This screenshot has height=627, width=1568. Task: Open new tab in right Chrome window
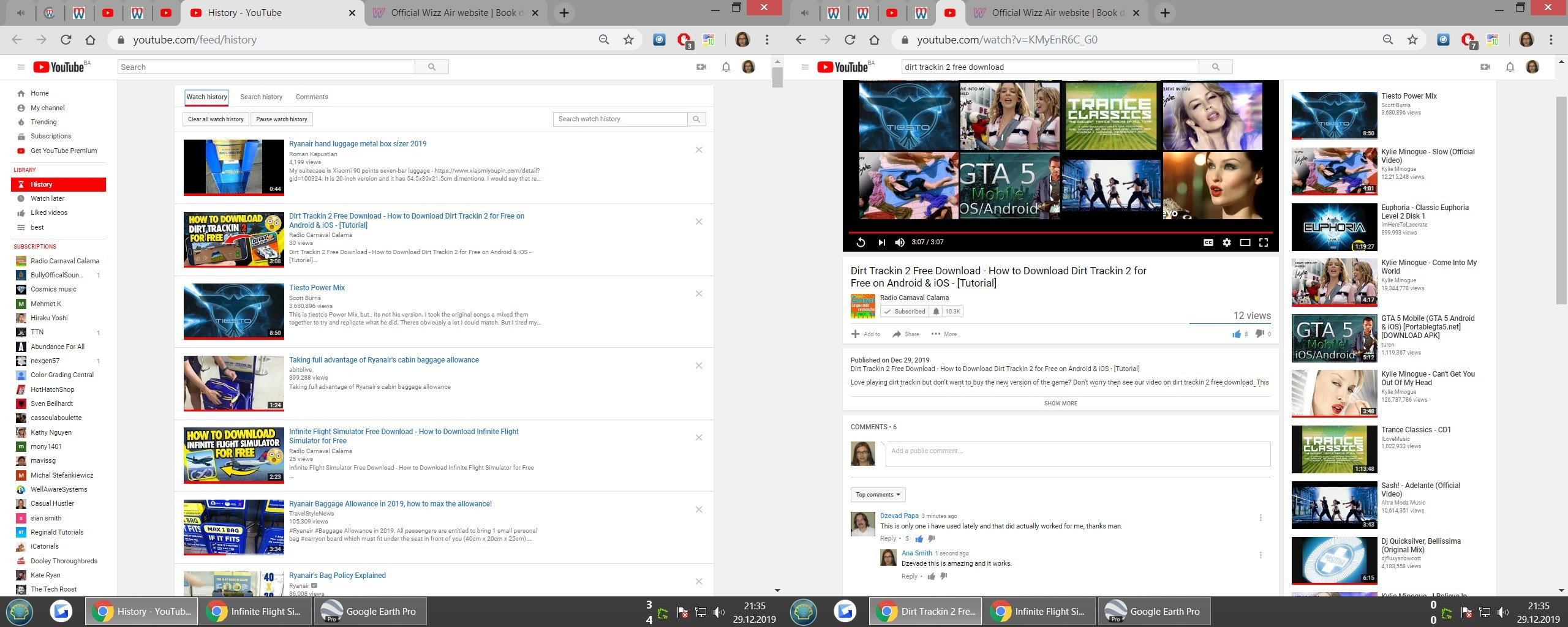1165,13
